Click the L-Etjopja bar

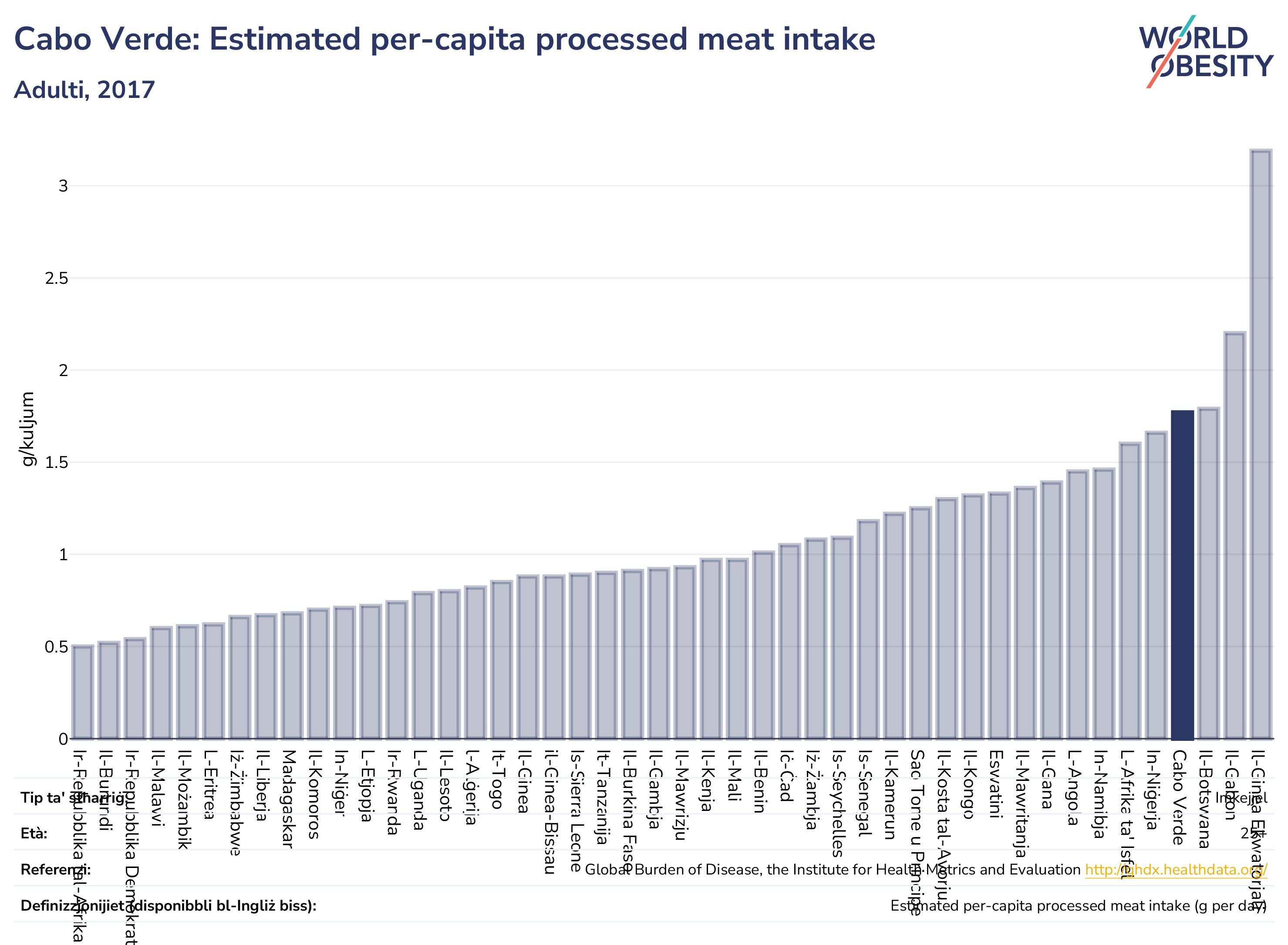click(x=370, y=672)
